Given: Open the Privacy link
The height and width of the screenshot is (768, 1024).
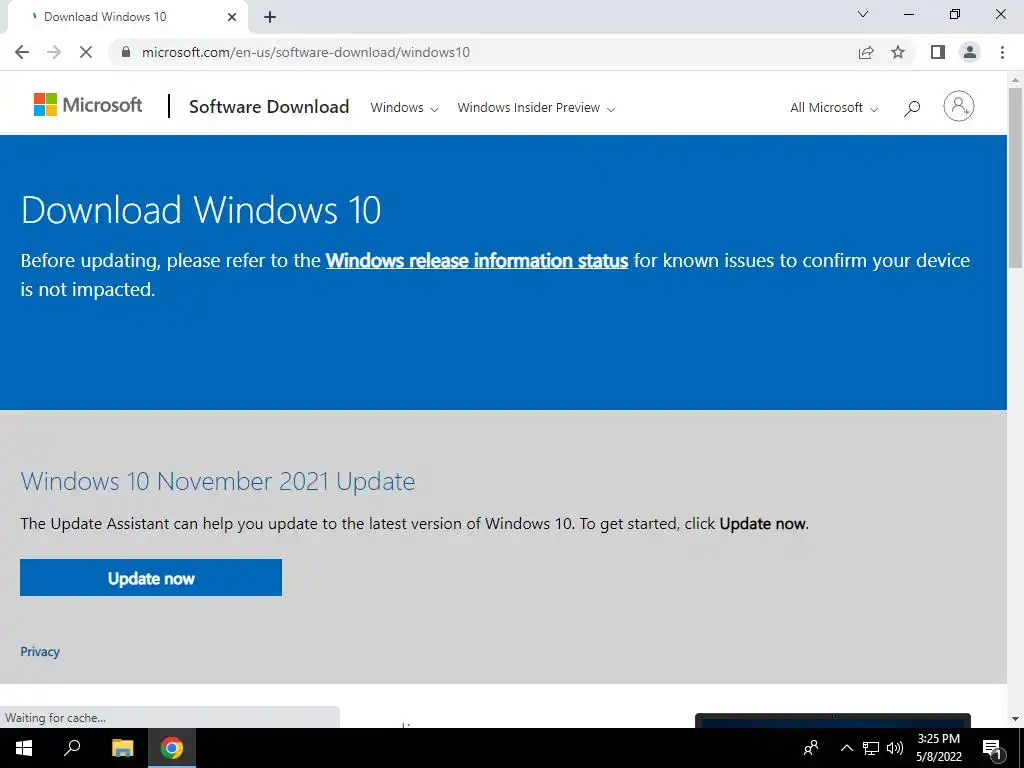Looking at the screenshot, I should (40, 652).
